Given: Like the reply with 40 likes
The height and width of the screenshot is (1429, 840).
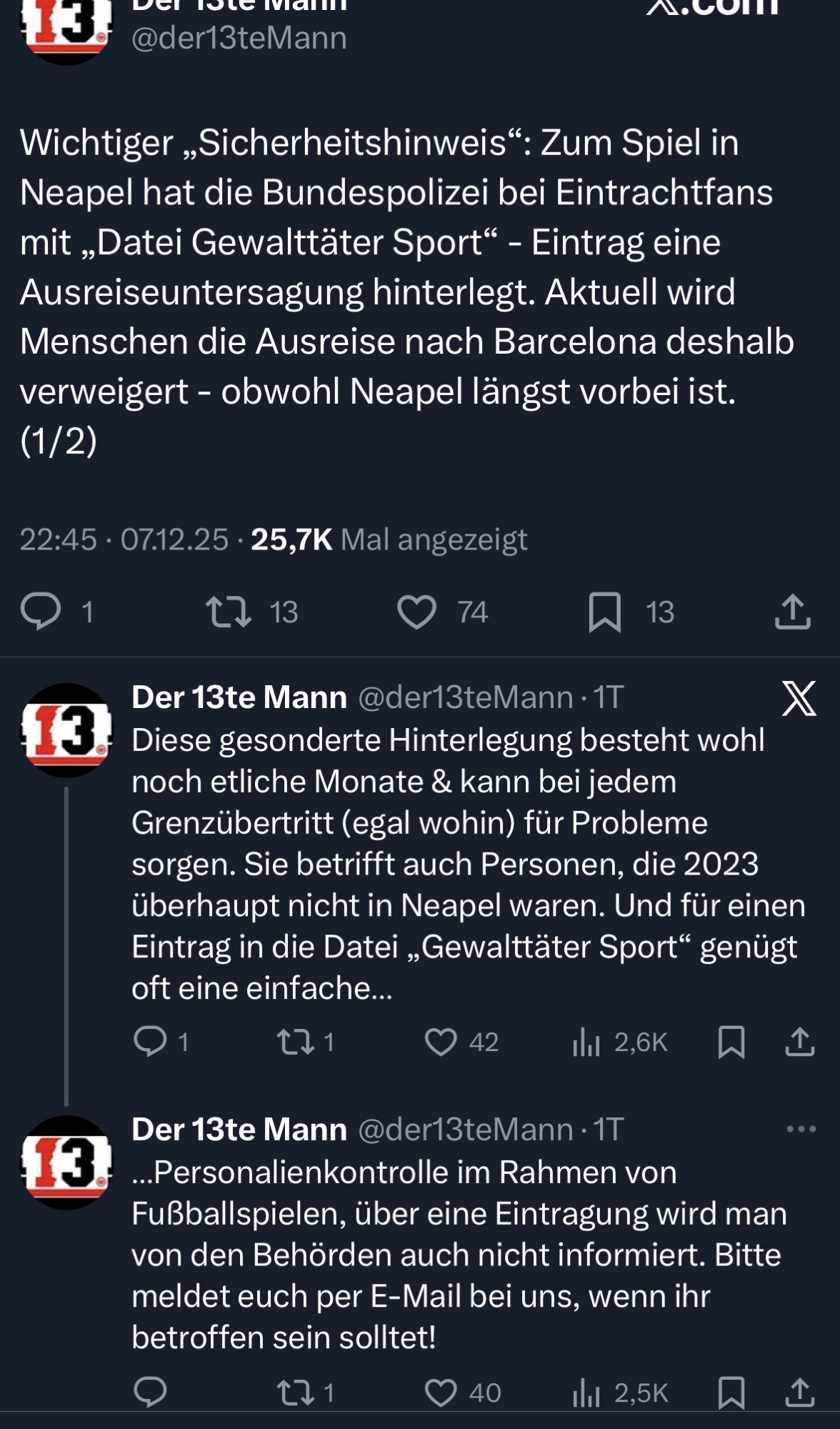Looking at the screenshot, I should point(441,1393).
